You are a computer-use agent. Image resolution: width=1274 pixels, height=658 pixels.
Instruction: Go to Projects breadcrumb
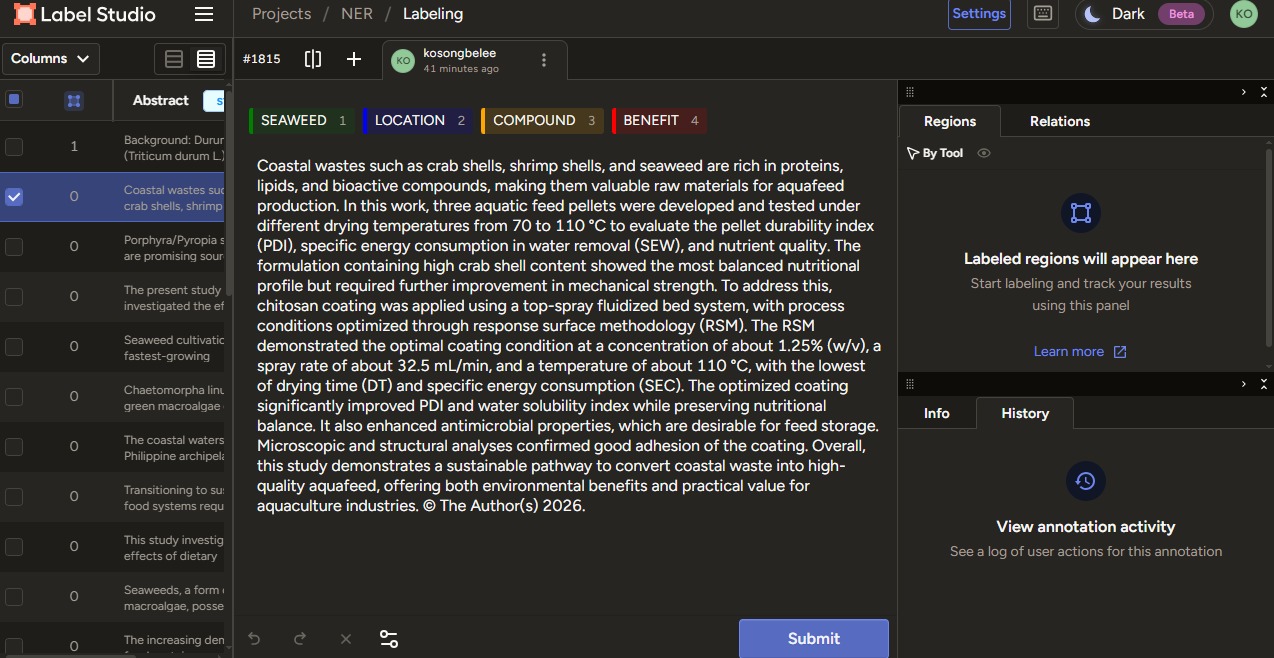[x=281, y=14]
